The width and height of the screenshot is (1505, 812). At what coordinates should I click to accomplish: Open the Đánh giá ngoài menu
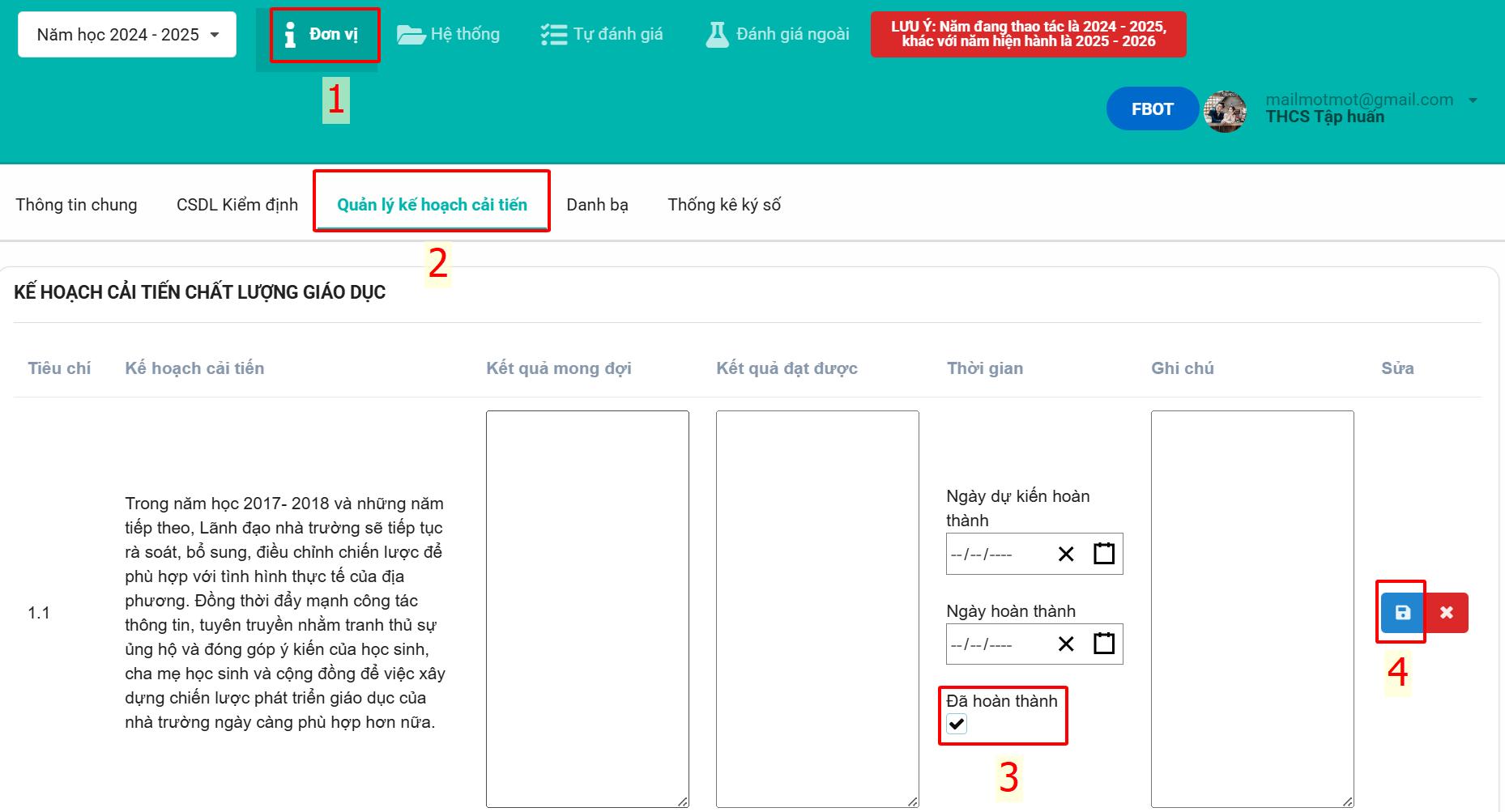tap(778, 34)
